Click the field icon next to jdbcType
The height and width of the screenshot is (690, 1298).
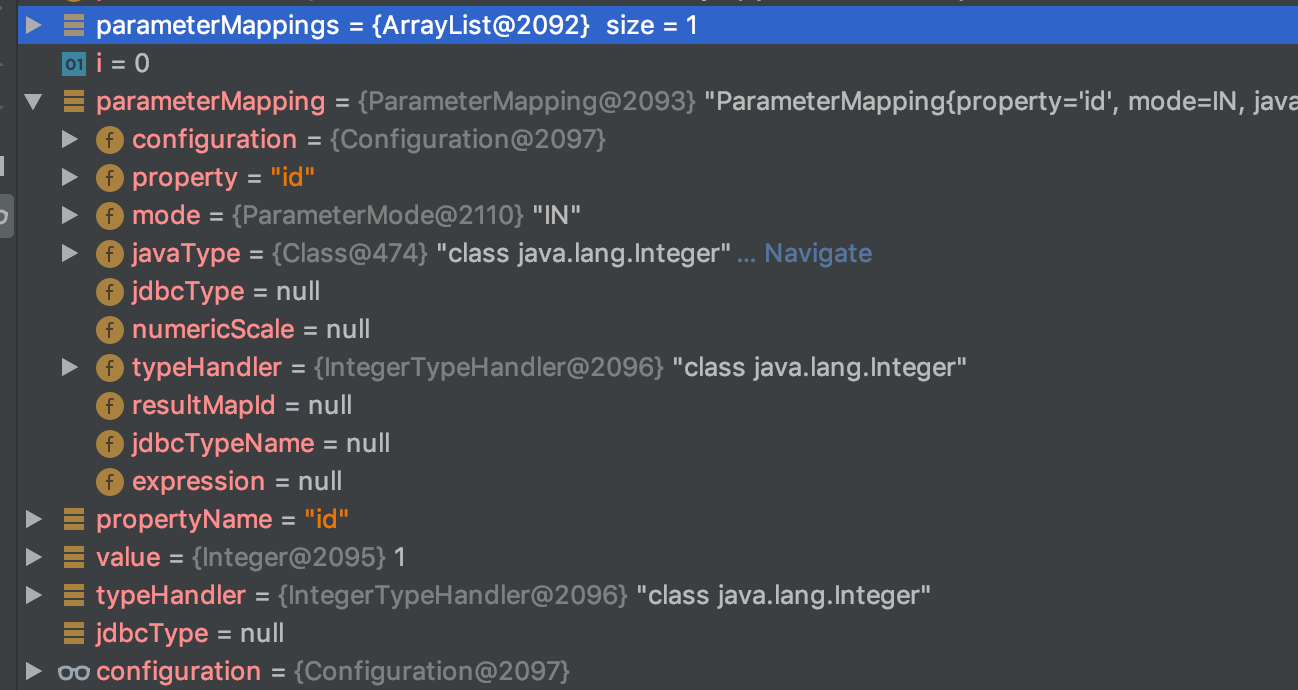click(x=109, y=292)
